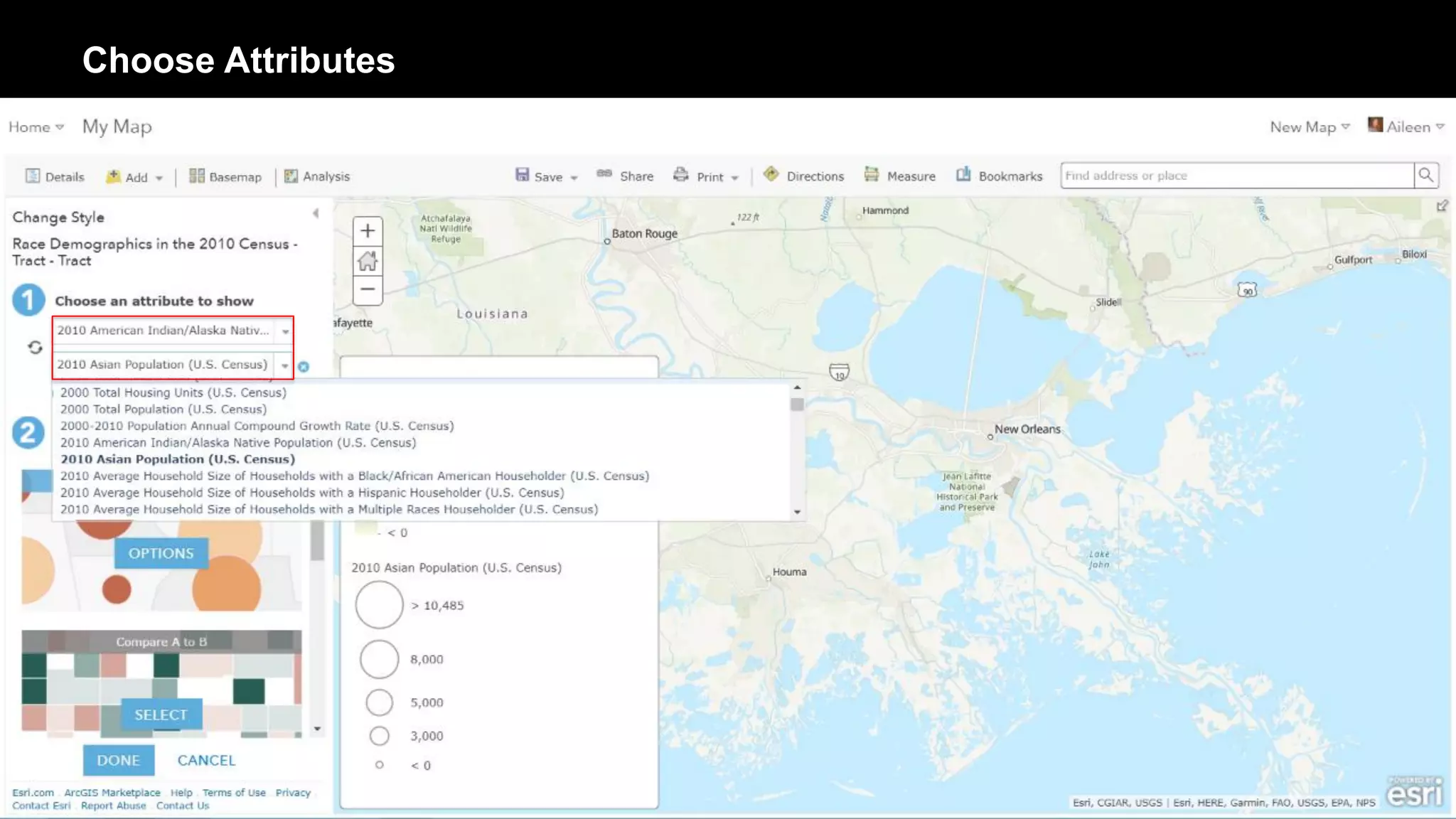The image size is (1456, 819).
Task: Click OPTIONS on the color and size style
Action: pos(161,553)
